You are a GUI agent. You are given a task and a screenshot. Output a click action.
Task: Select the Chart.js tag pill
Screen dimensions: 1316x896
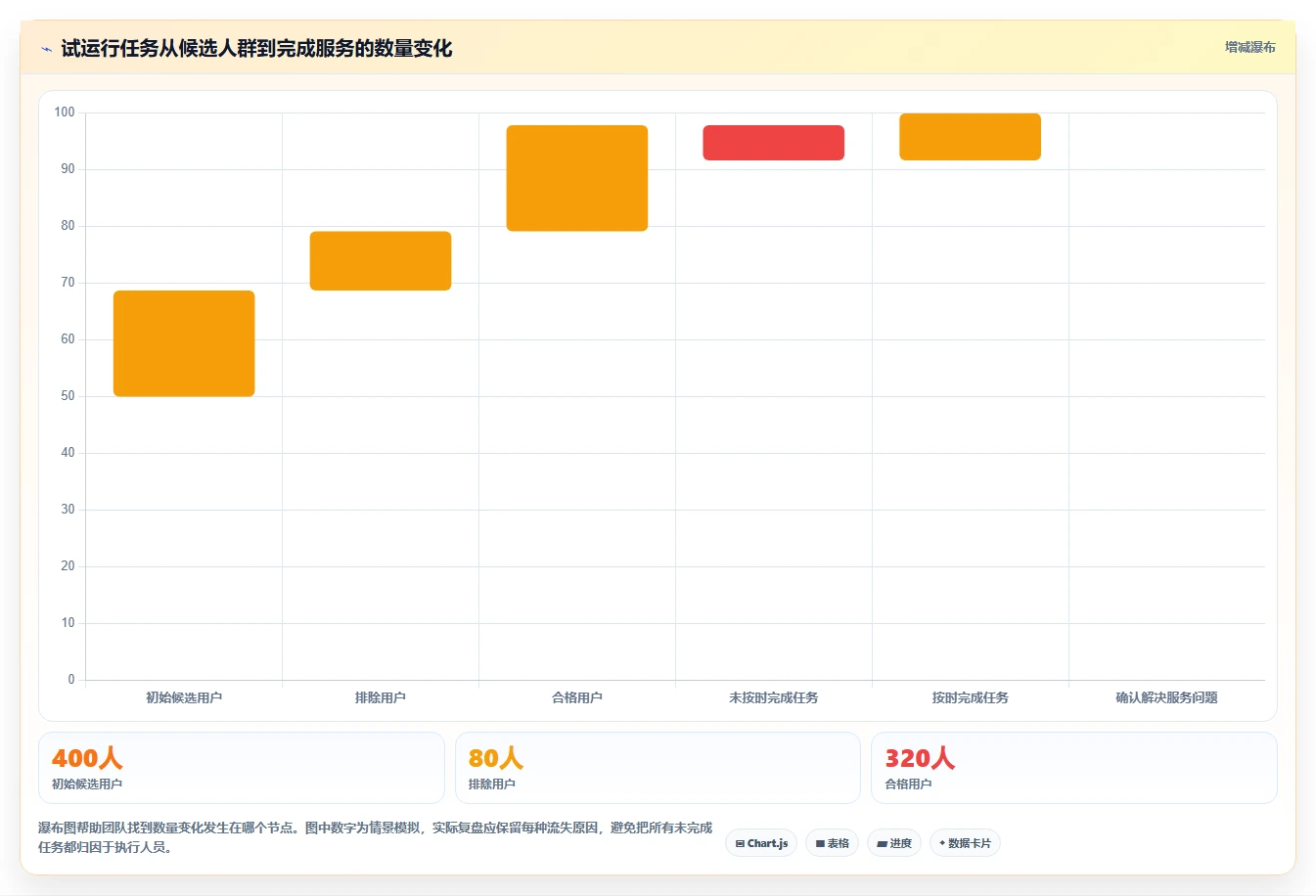click(x=761, y=843)
